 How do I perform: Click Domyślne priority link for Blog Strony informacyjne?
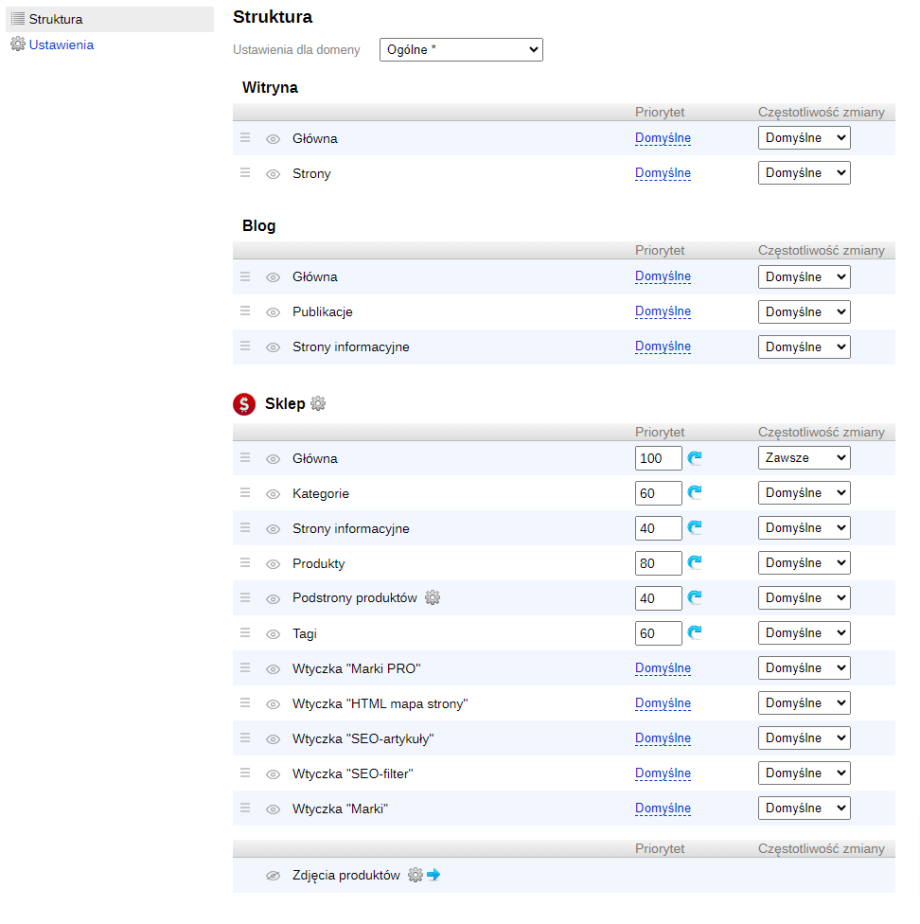pyautogui.click(x=662, y=346)
